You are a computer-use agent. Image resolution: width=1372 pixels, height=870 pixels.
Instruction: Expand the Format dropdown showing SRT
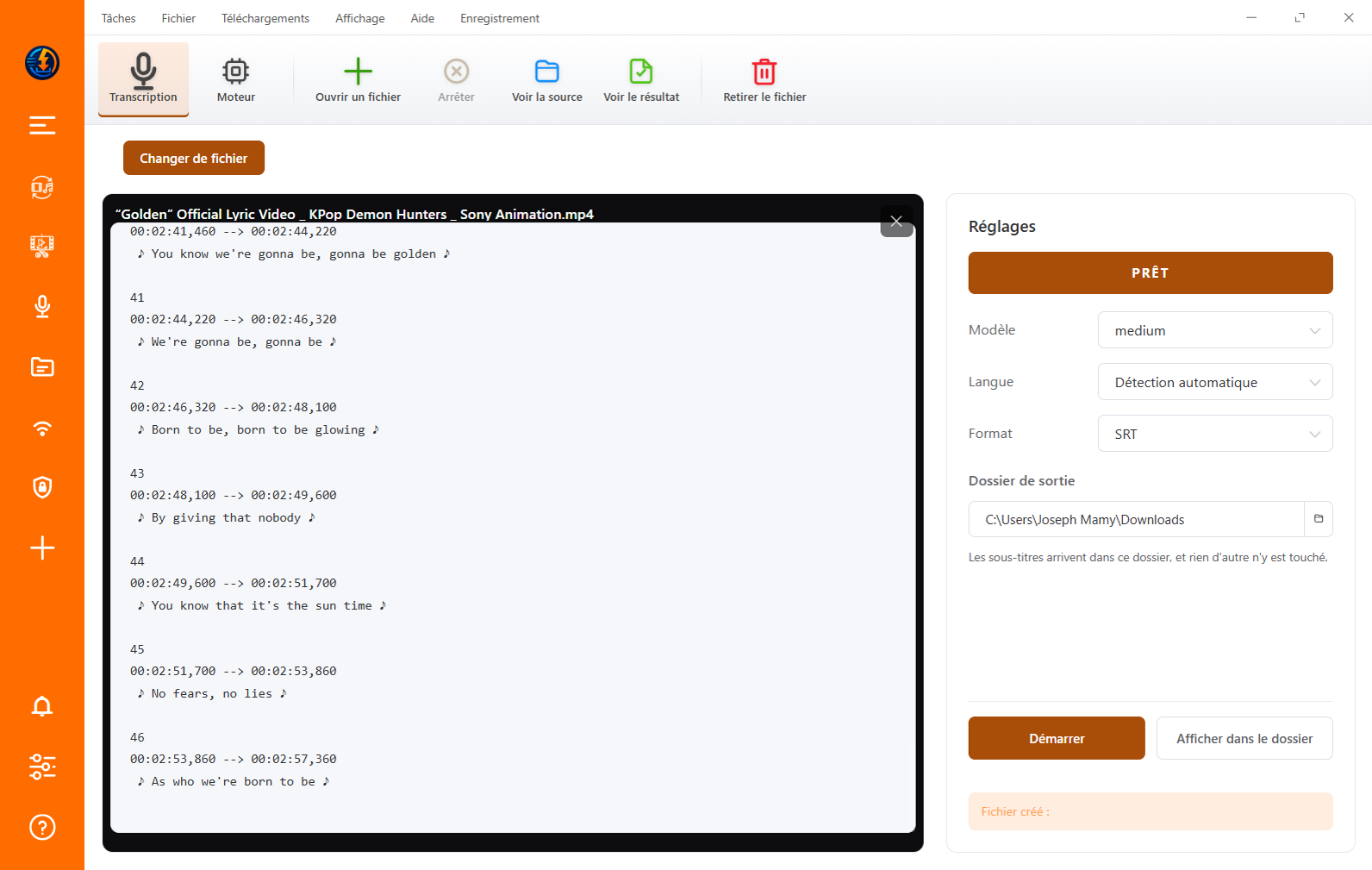point(1215,434)
